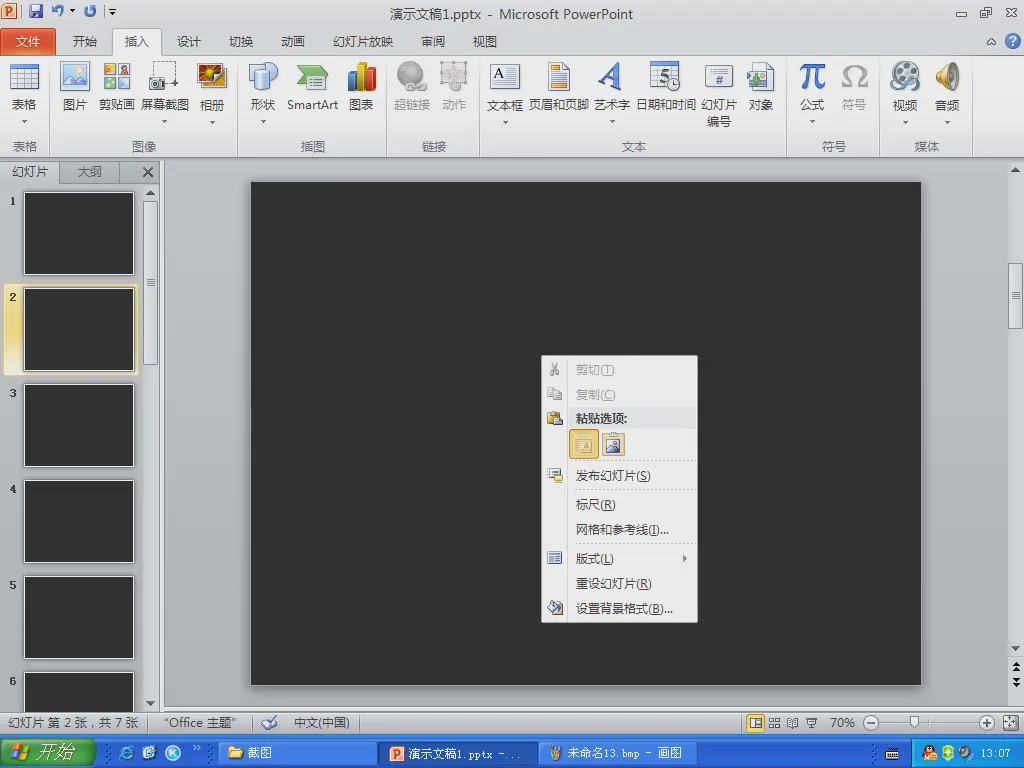Open the 文件 file button

pyautogui.click(x=28, y=42)
